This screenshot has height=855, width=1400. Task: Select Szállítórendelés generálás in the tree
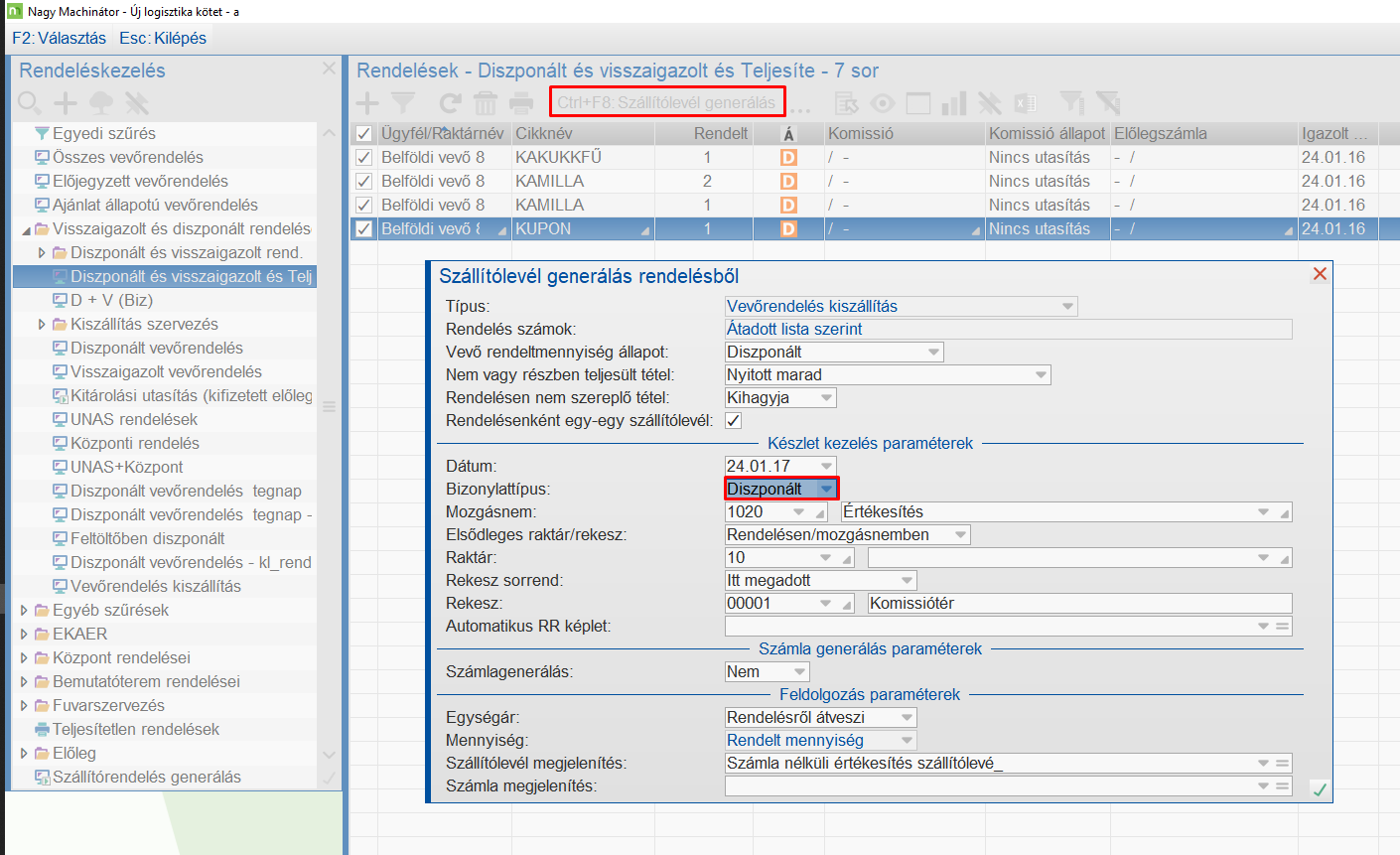pyautogui.click(x=147, y=777)
